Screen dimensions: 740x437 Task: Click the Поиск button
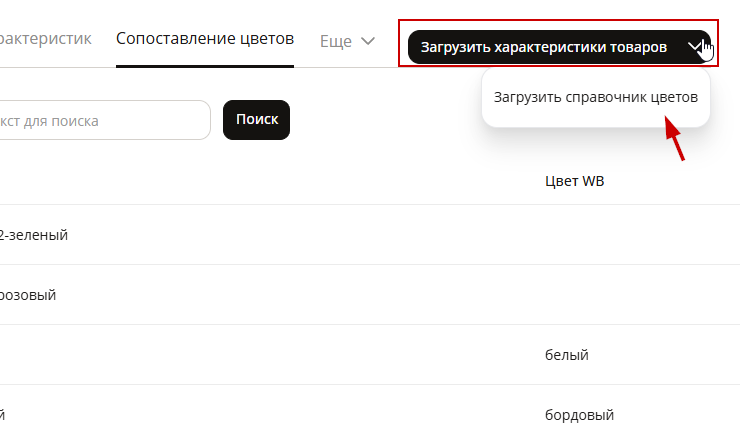coord(257,120)
